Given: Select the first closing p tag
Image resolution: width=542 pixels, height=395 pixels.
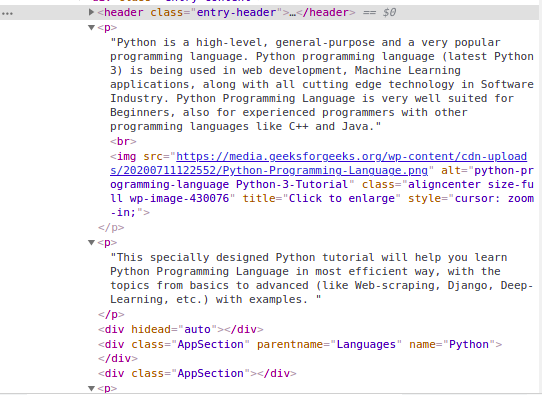Looking at the screenshot, I should [111, 227].
